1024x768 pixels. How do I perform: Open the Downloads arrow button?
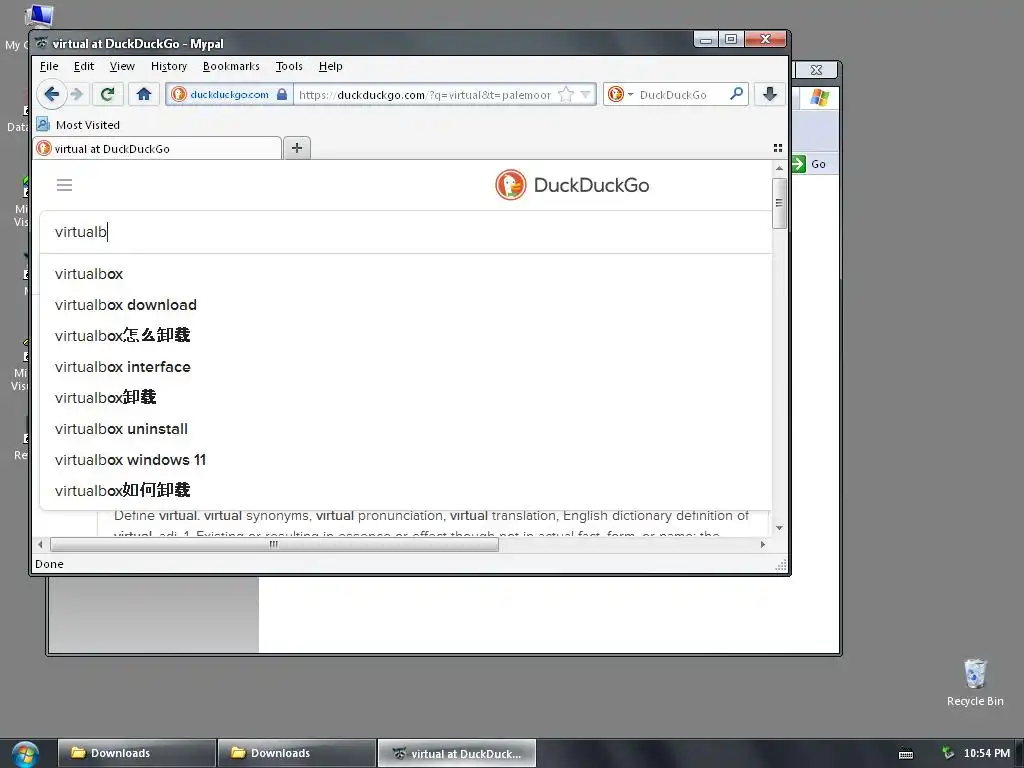tap(770, 95)
